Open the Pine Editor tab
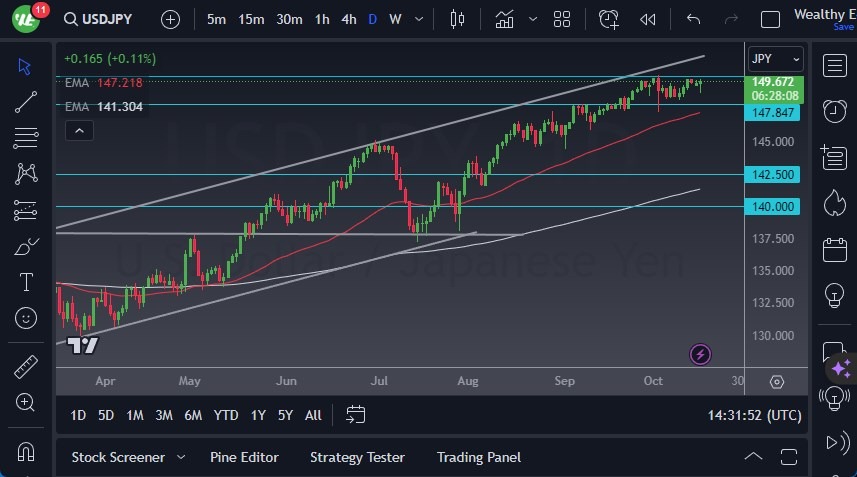The image size is (857, 477). tap(244, 457)
